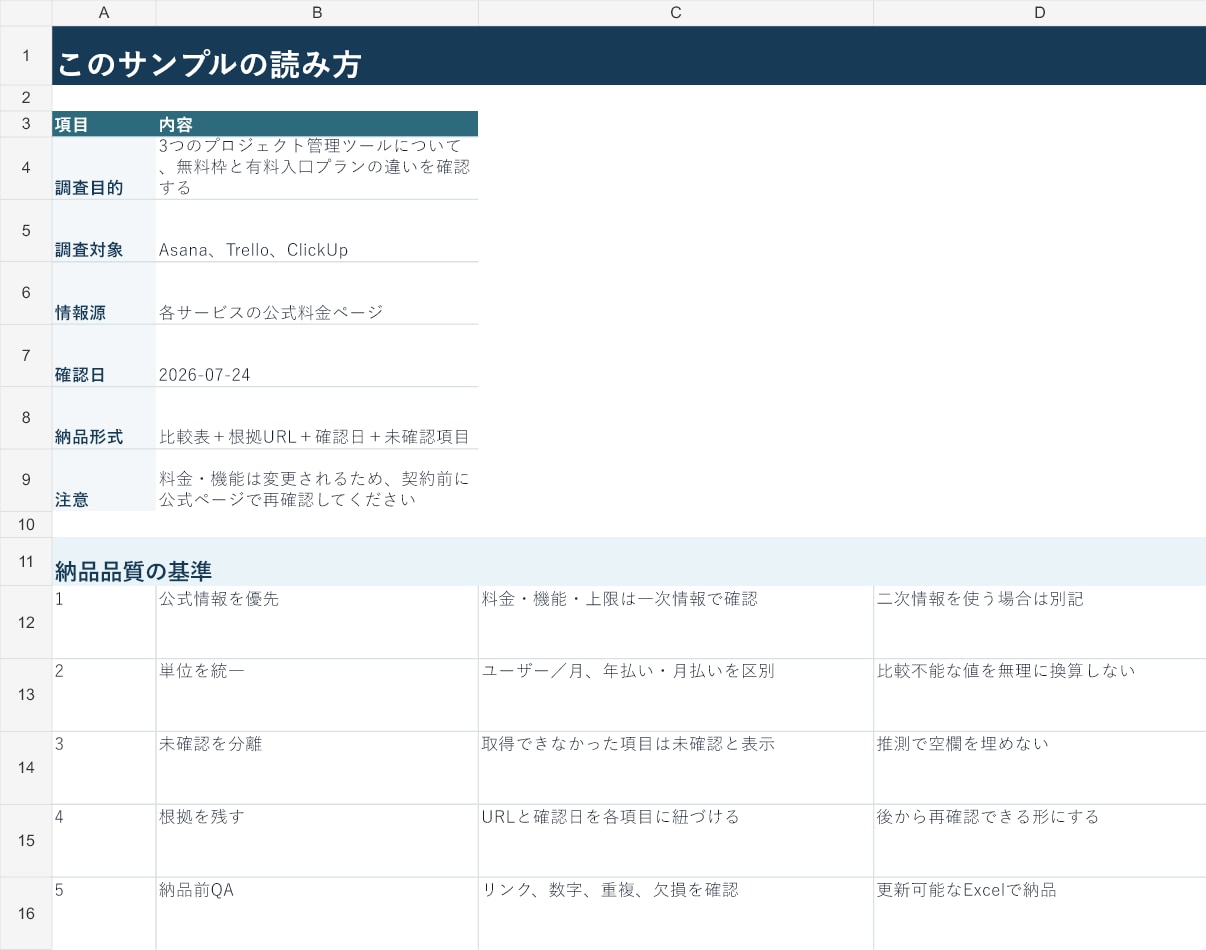
Task: Select cell 各サービスの公式料金ページ
Action: tap(317, 293)
